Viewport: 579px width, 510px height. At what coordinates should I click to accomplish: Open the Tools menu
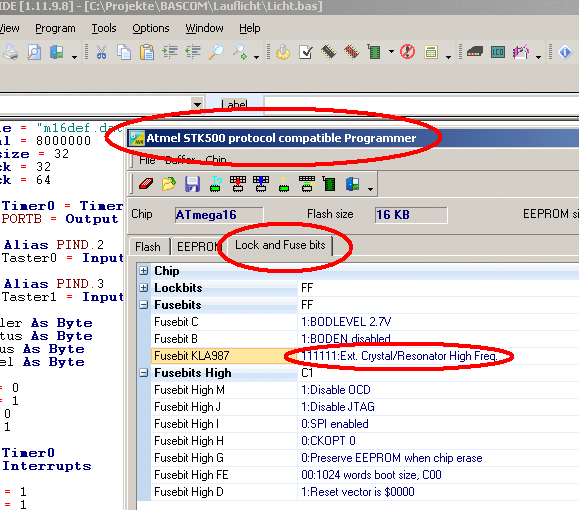click(x=104, y=28)
